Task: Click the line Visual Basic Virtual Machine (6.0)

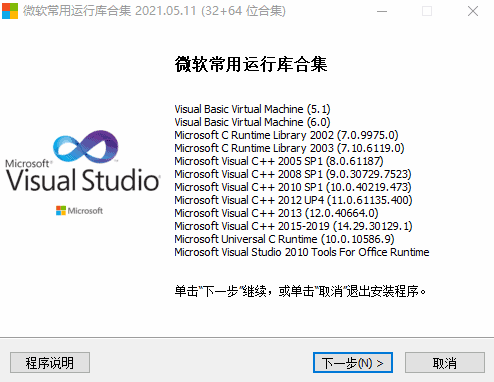Action: pos(252,122)
